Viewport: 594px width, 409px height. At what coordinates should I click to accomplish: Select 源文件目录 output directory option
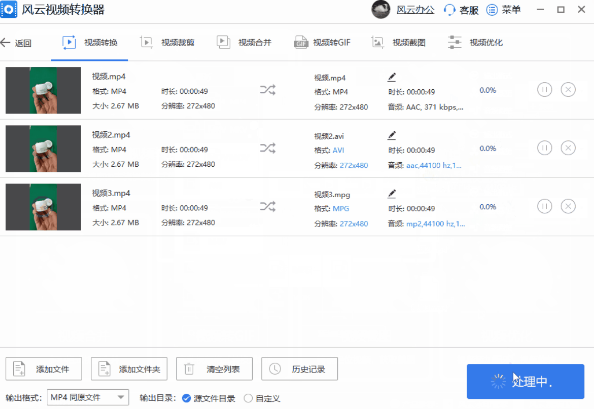[208, 398]
